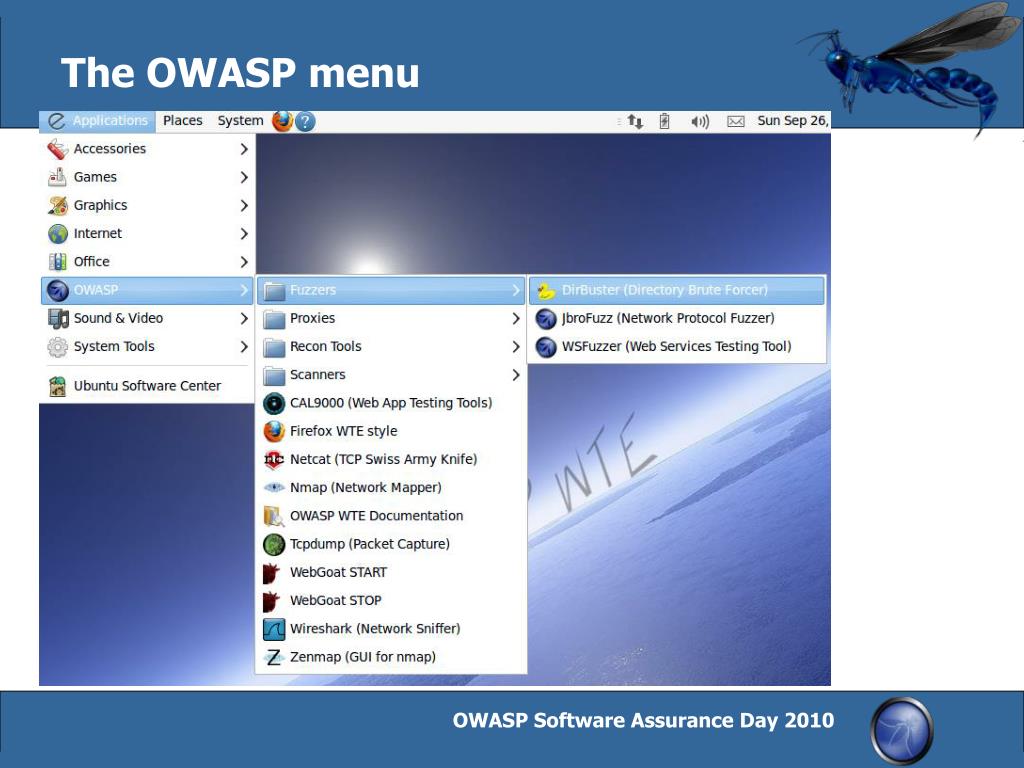Launch JbroFuzz (Network Protocol Fuzzer)
This screenshot has height=768, width=1024.
(677, 318)
